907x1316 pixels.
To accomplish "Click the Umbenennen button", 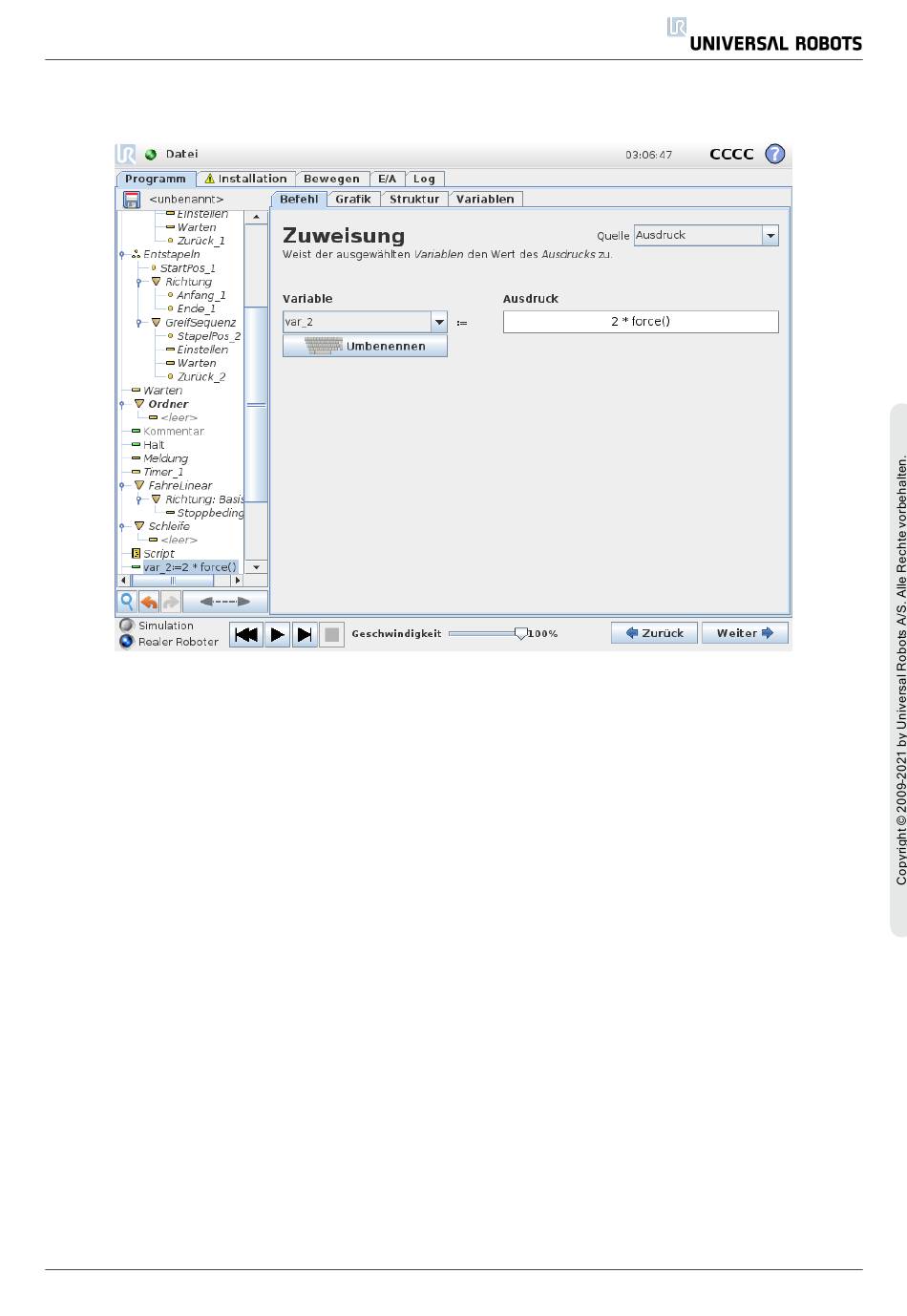I will coord(365,346).
